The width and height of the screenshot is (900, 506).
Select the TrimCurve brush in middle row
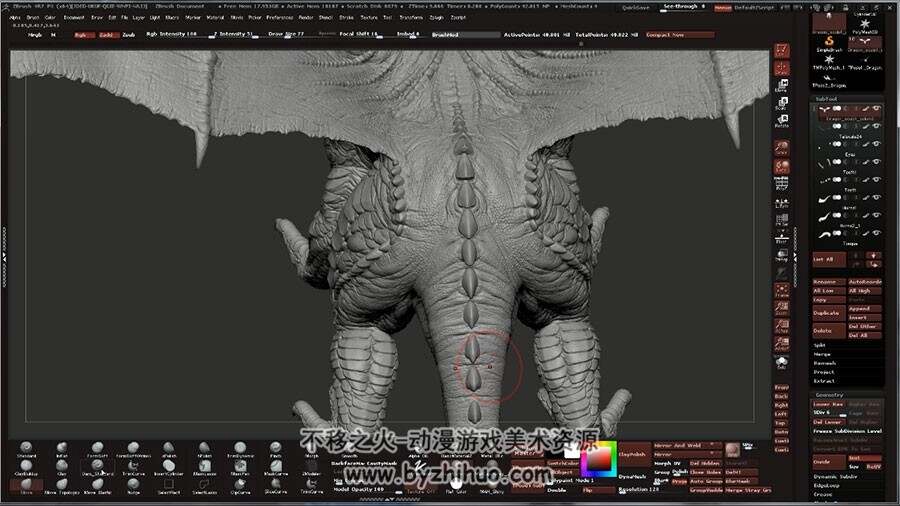(133, 468)
